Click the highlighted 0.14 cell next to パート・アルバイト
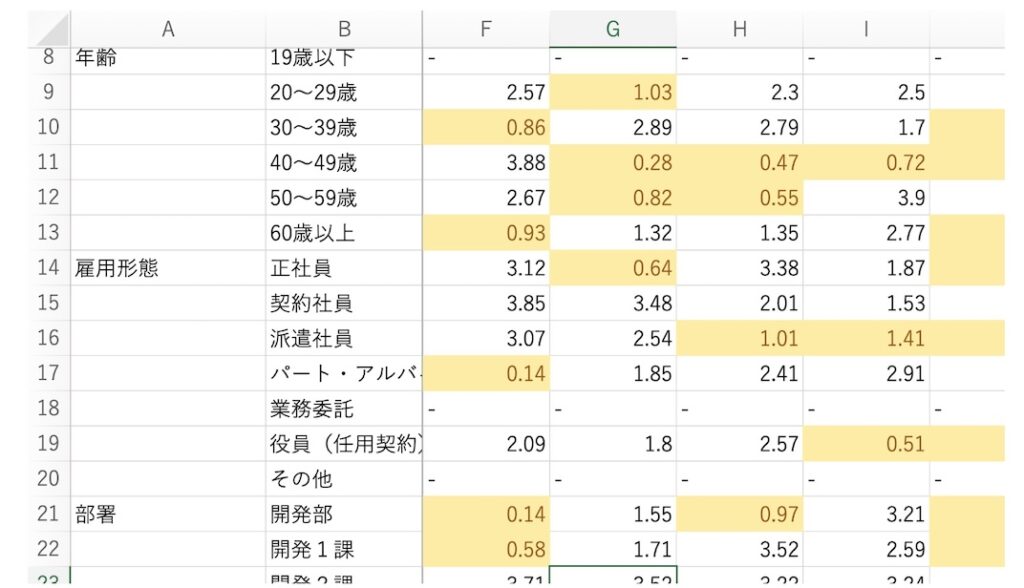 point(486,373)
